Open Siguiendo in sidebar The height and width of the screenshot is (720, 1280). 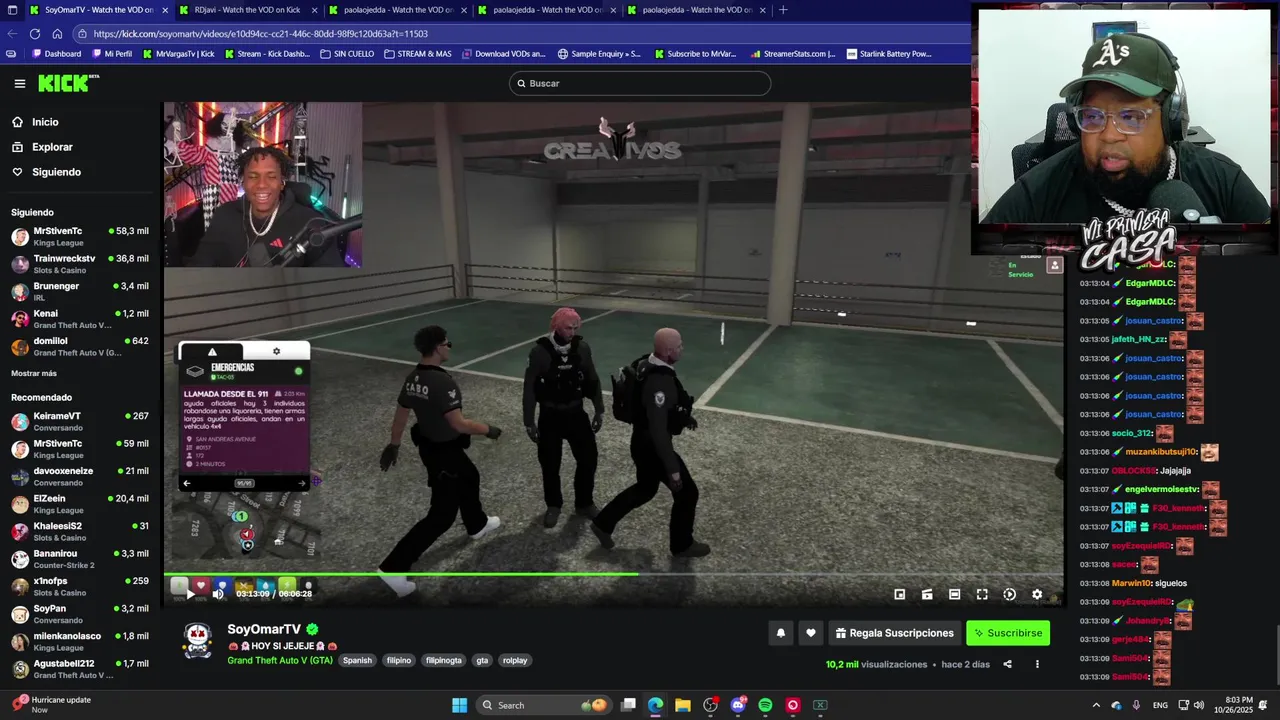[56, 172]
